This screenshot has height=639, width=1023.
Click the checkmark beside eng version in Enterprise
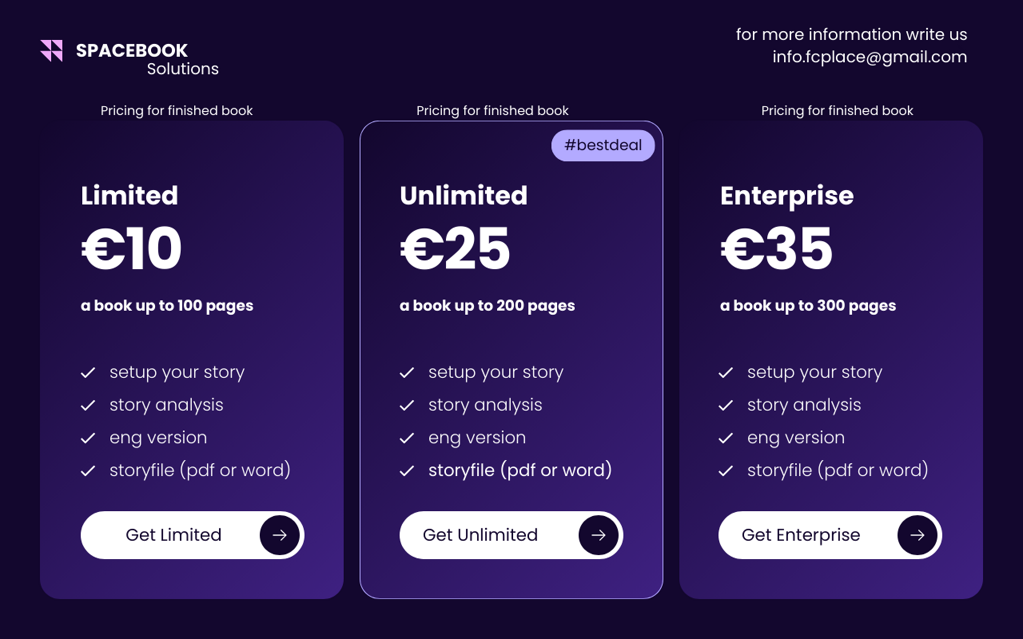tap(725, 438)
